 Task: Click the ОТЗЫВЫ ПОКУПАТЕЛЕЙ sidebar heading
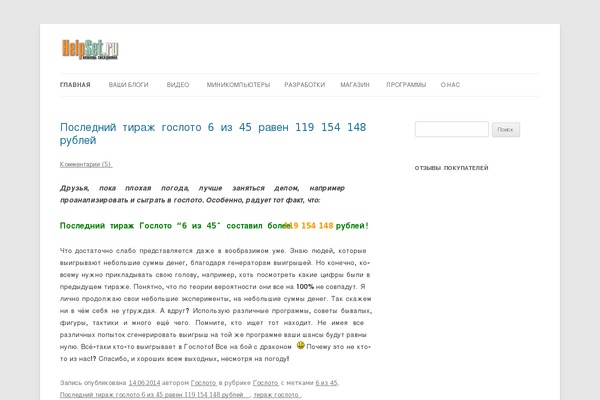(x=452, y=168)
